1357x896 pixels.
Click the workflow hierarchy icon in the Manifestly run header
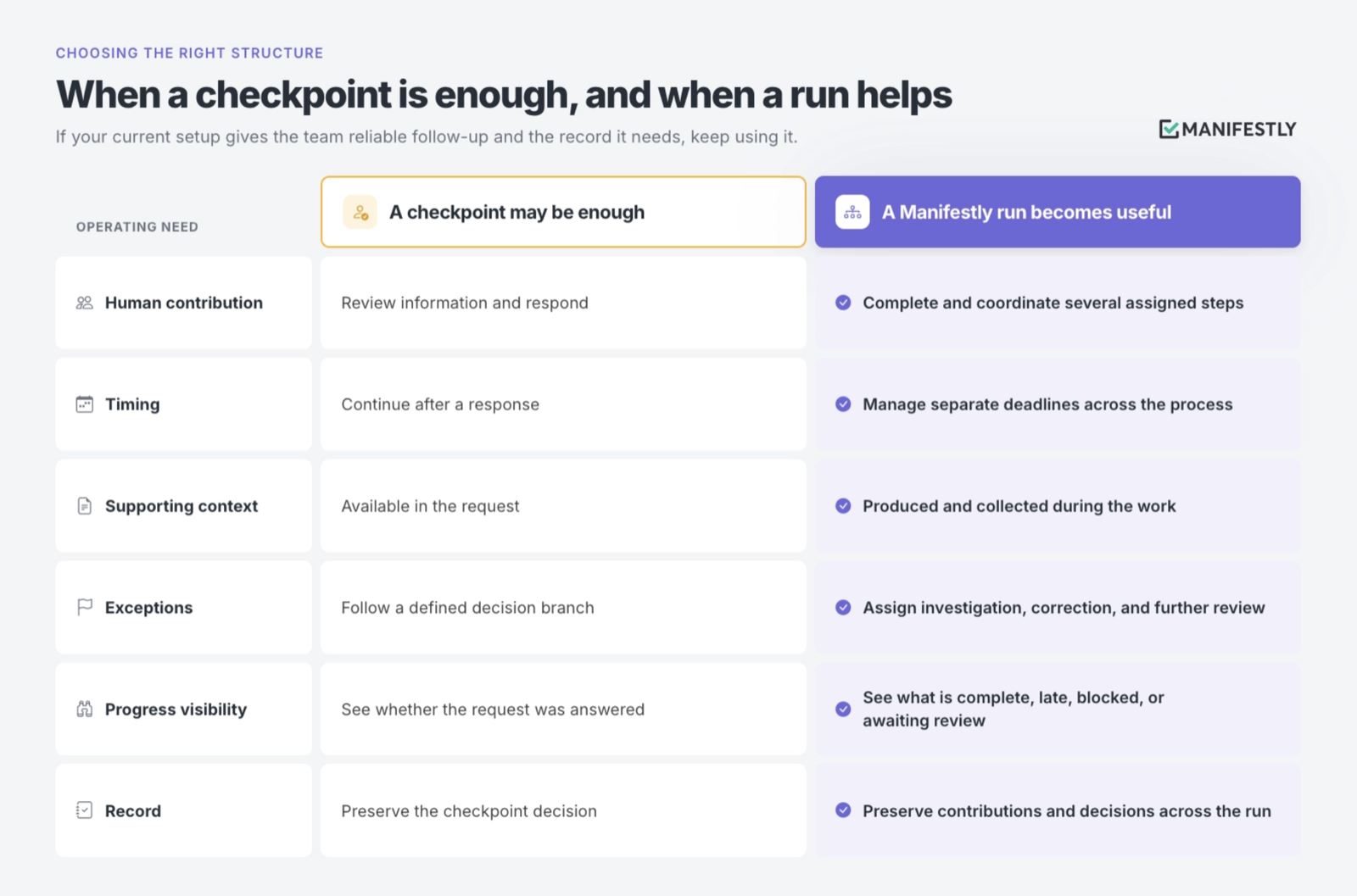(852, 212)
